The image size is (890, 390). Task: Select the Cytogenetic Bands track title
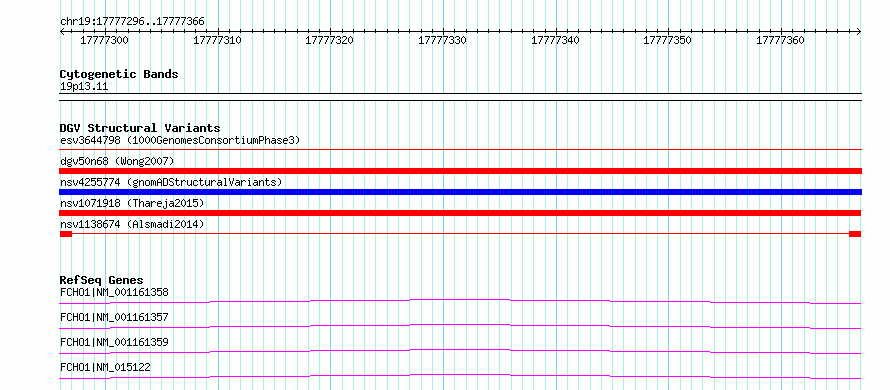pos(119,74)
